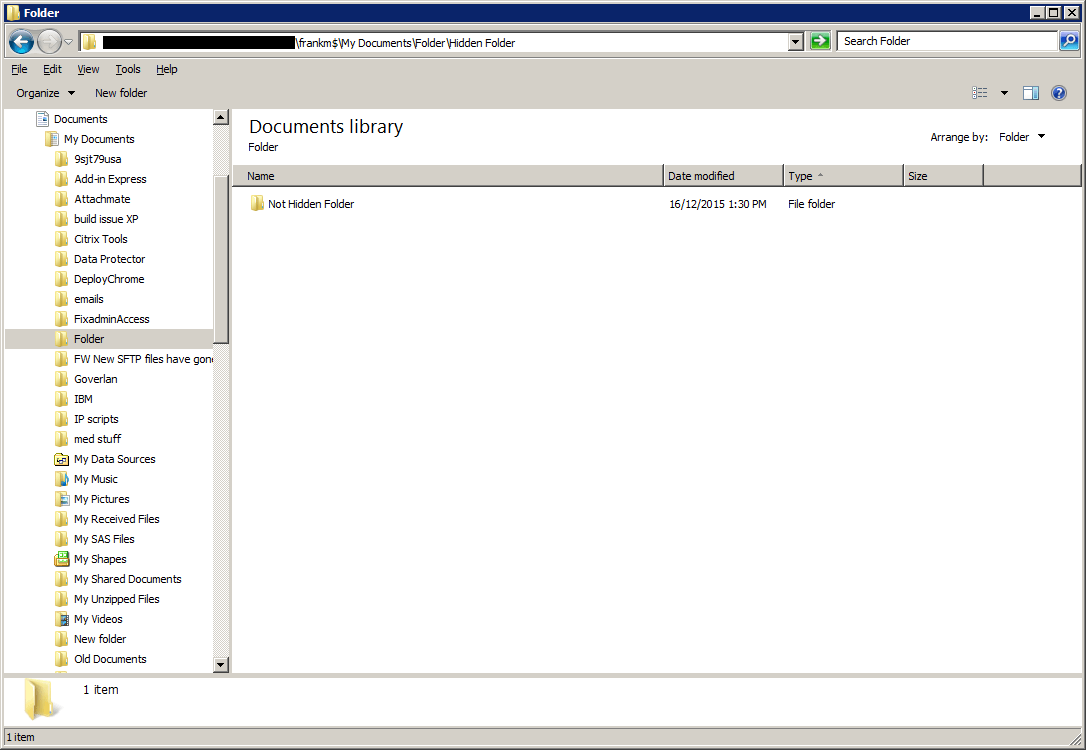1086x750 pixels.
Task: Click the Not Hidden Folder icon
Action: click(257, 204)
